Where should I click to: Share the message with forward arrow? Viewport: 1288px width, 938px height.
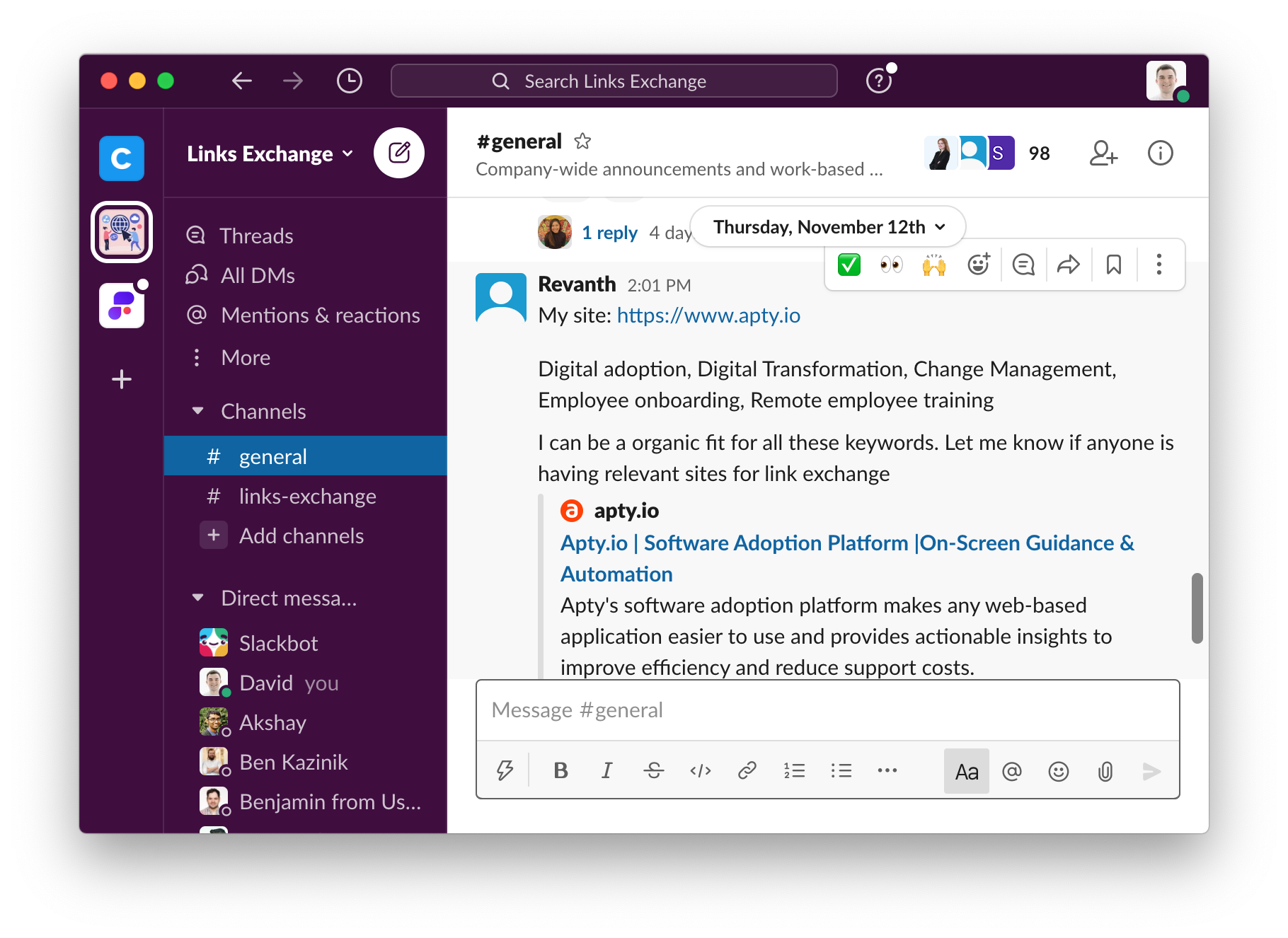tap(1069, 265)
